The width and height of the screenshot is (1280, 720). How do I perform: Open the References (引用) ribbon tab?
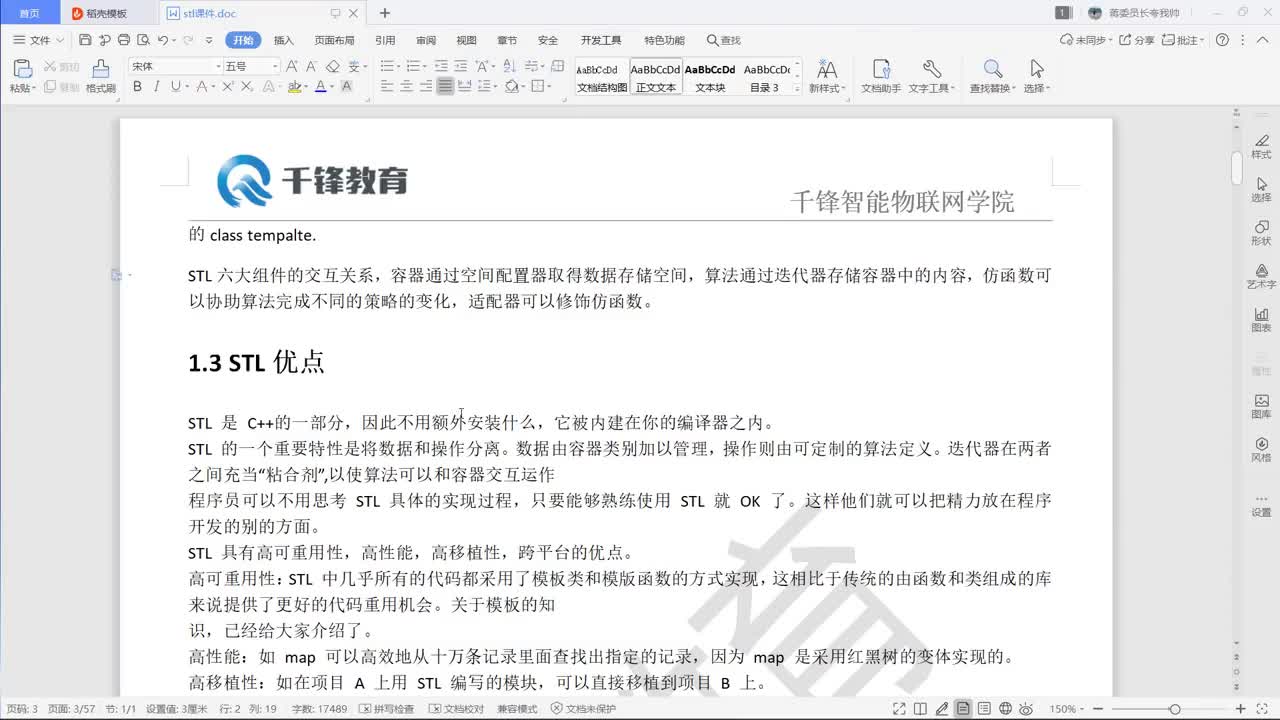[x=385, y=40]
